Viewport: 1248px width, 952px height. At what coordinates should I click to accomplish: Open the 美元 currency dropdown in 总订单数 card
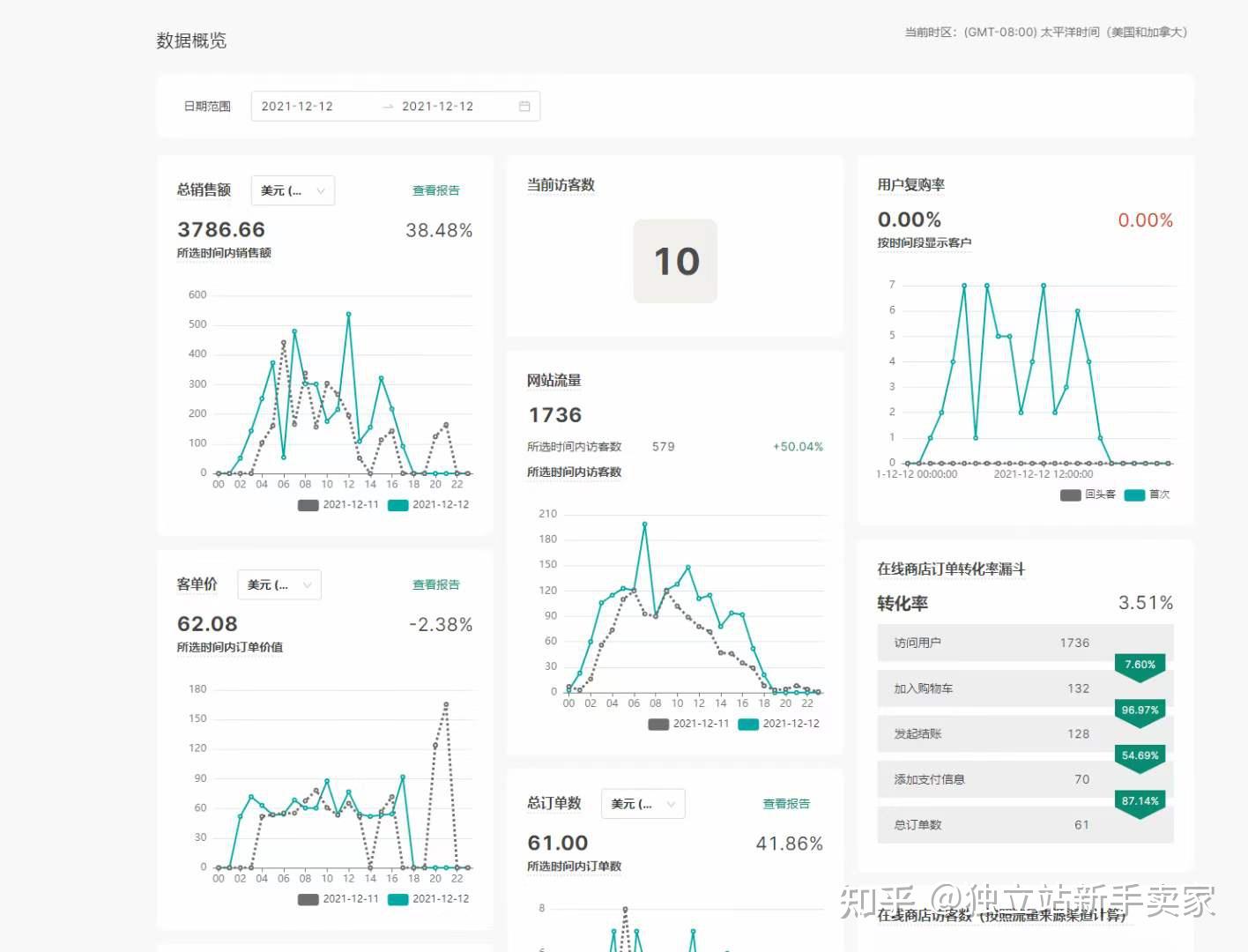[643, 803]
